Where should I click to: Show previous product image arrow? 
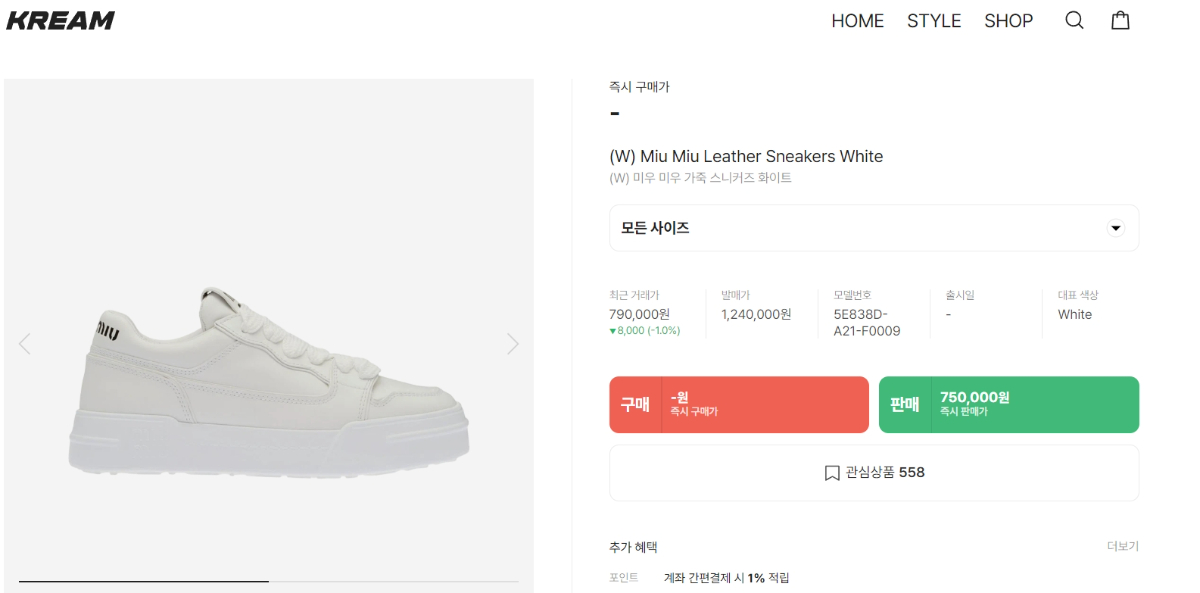tap(25, 344)
